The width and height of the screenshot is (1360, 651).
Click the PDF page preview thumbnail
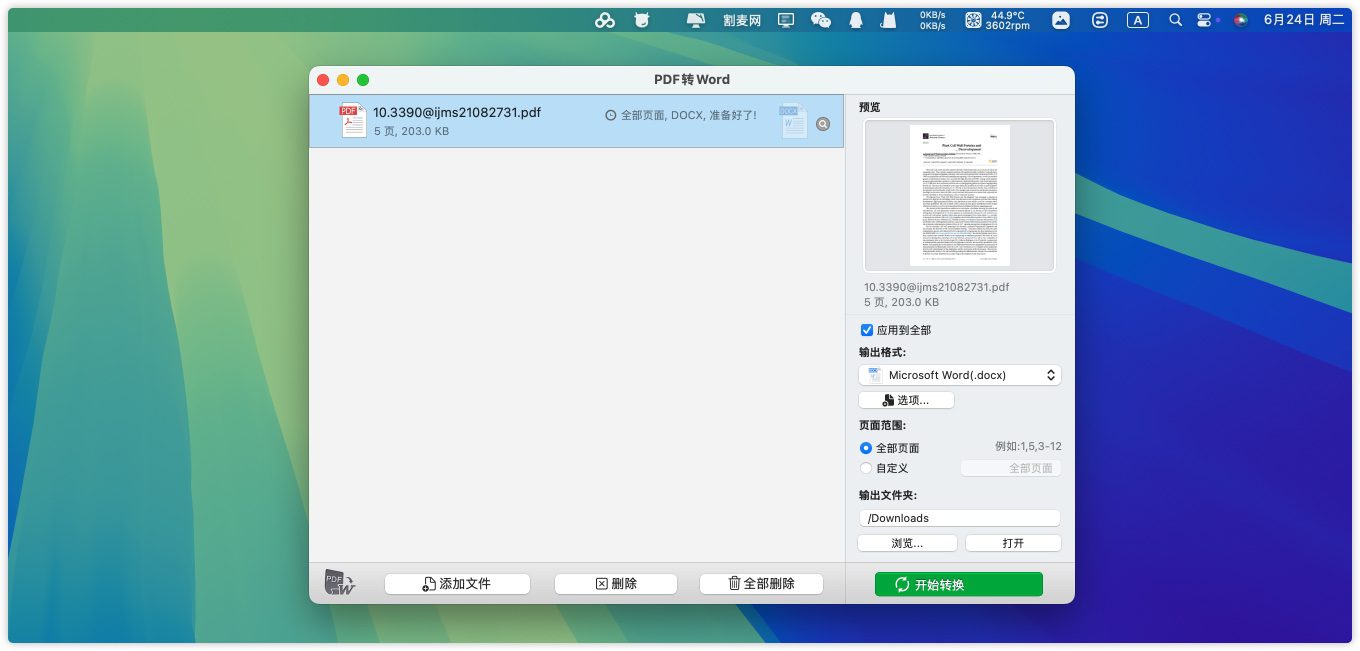[959, 196]
